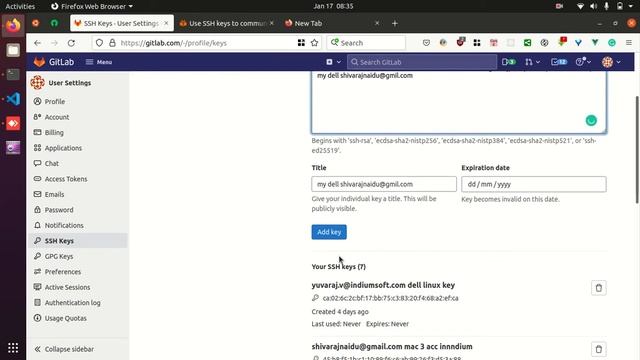Switch to the SSH Keys - User Settings tab

121,23
